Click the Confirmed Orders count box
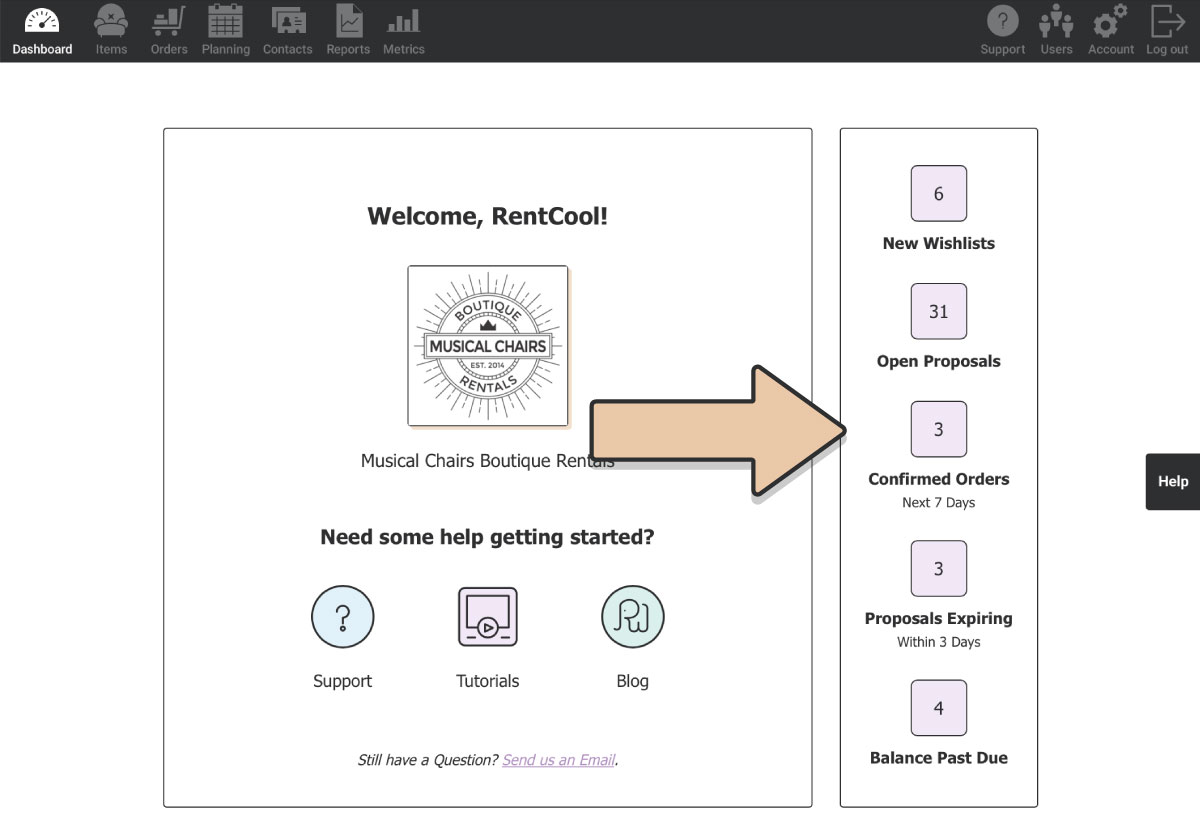This screenshot has height=838, width=1200. click(x=938, y=429)
